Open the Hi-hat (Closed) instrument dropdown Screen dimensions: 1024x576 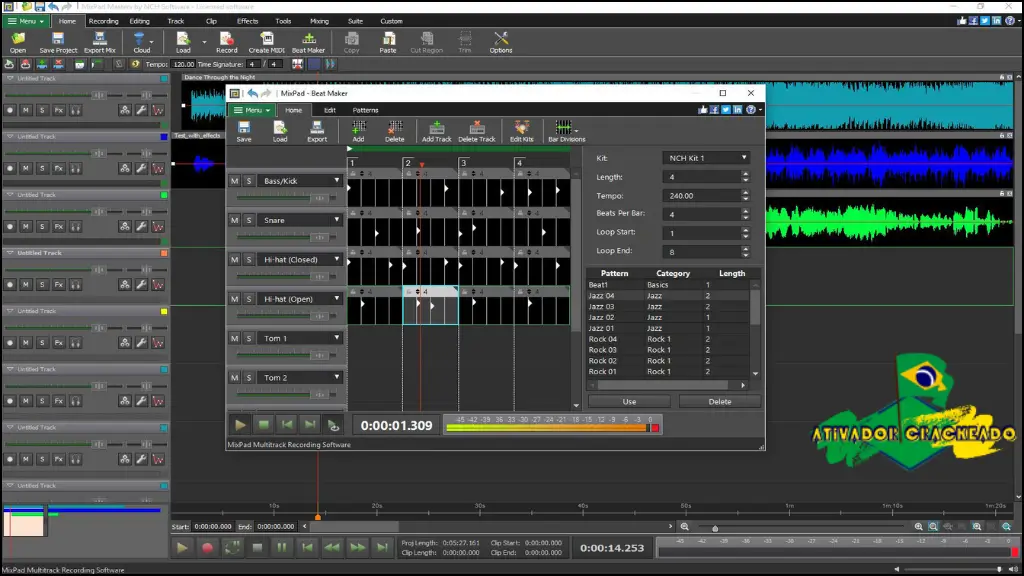(300, 259)
